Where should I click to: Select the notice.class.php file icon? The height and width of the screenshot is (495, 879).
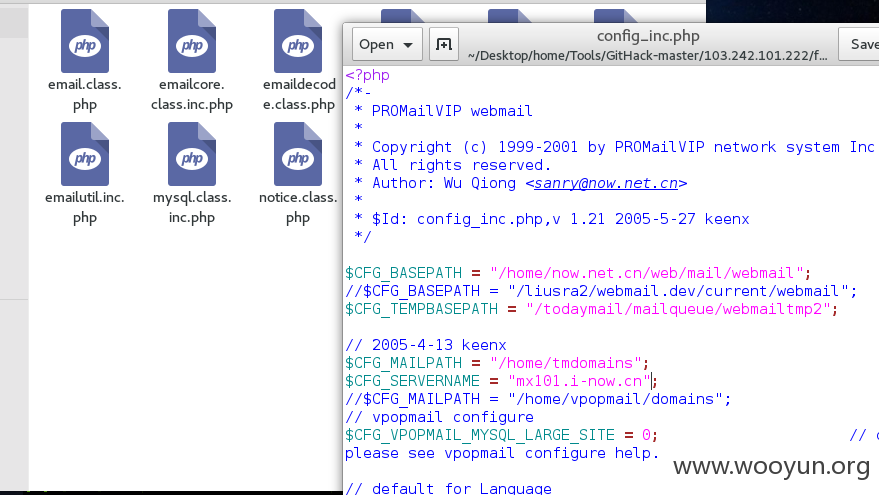298,154
